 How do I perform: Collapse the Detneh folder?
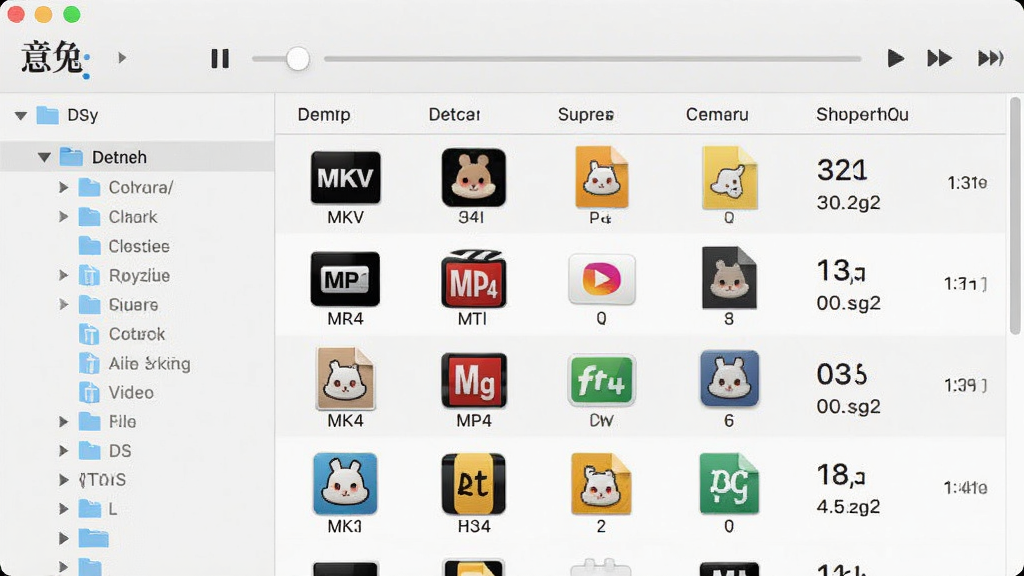44,157
